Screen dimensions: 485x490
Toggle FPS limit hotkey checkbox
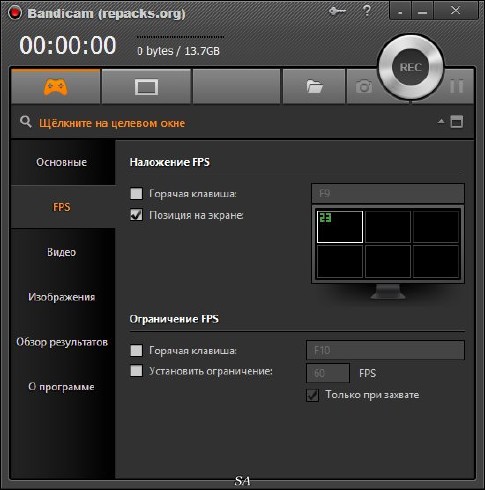136,350
